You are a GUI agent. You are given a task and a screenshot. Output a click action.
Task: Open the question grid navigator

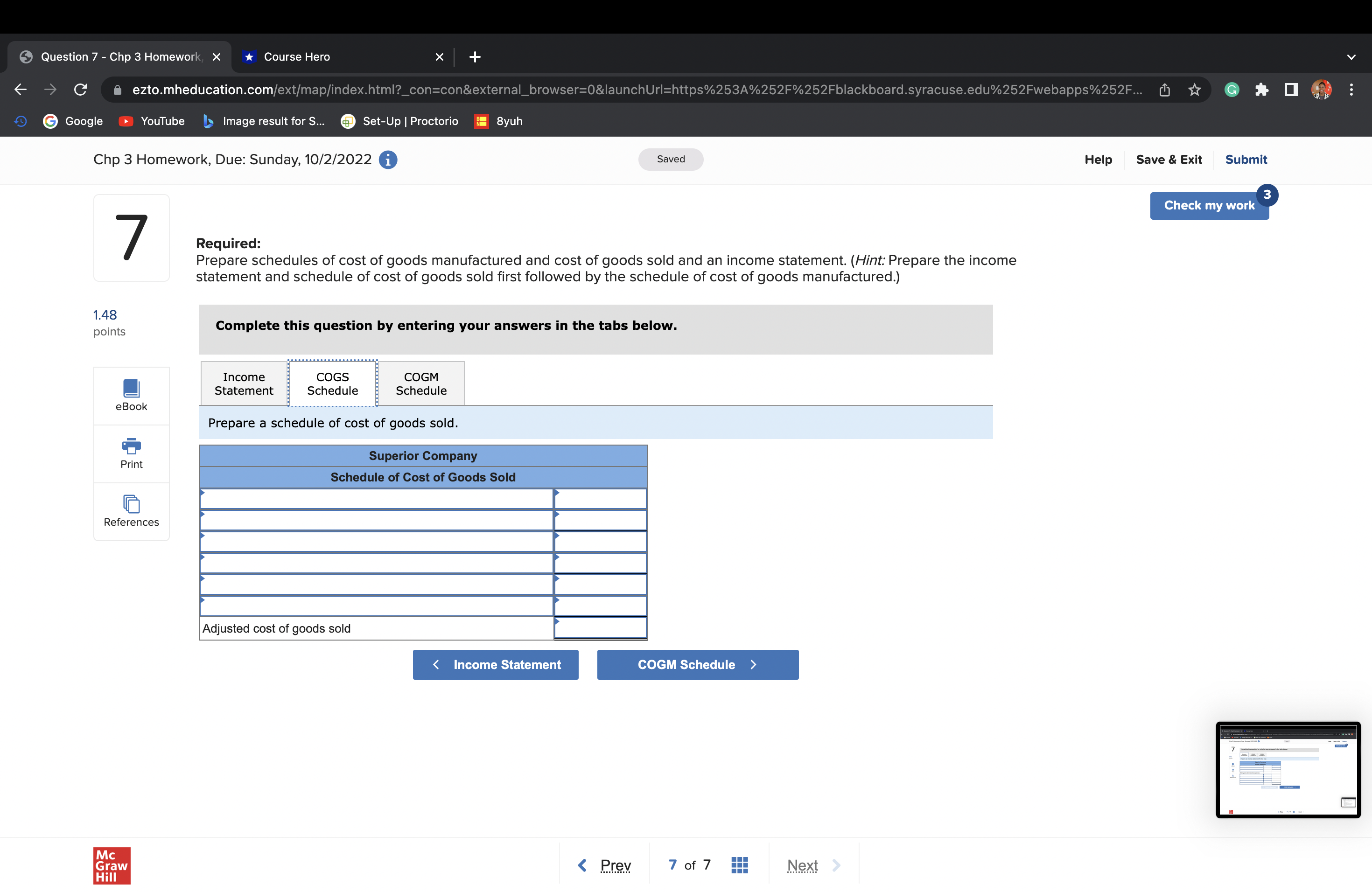click(739, 865)
